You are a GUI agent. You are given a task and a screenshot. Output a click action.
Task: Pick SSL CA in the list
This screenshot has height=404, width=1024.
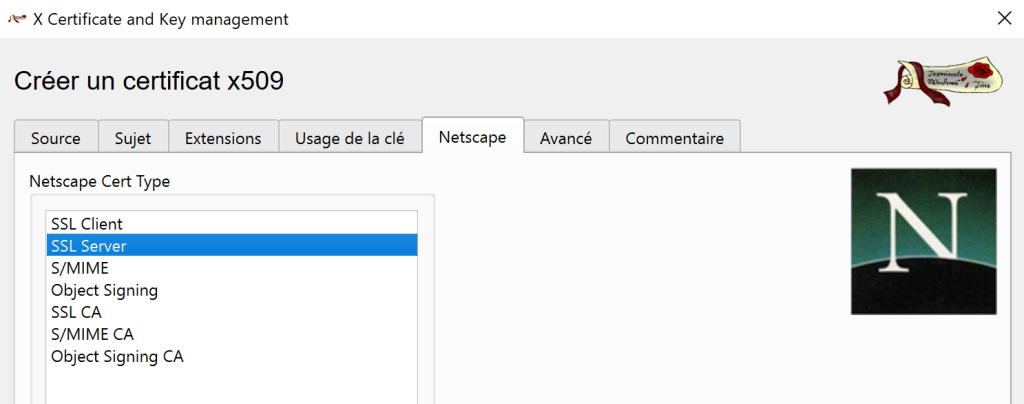click(76, 312)
